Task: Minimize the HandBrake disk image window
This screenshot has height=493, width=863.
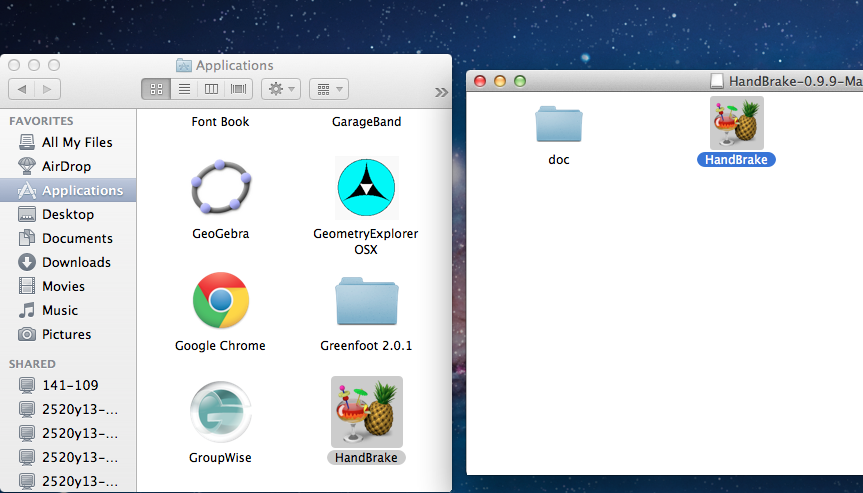Action: point(500,81)
